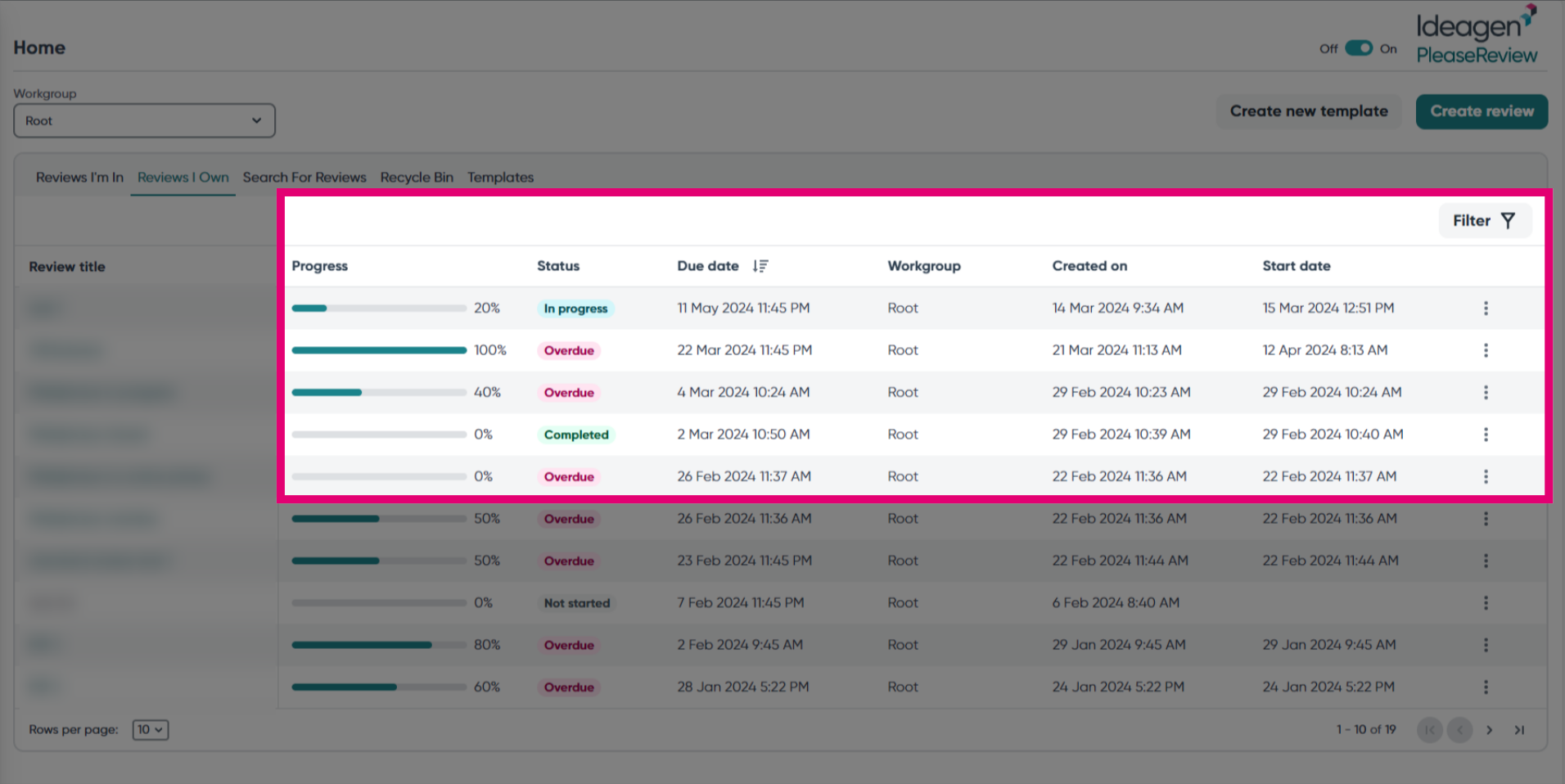Open actions menu for 11 May 2024 review
1565x784 pixels.
point(1486,309)
